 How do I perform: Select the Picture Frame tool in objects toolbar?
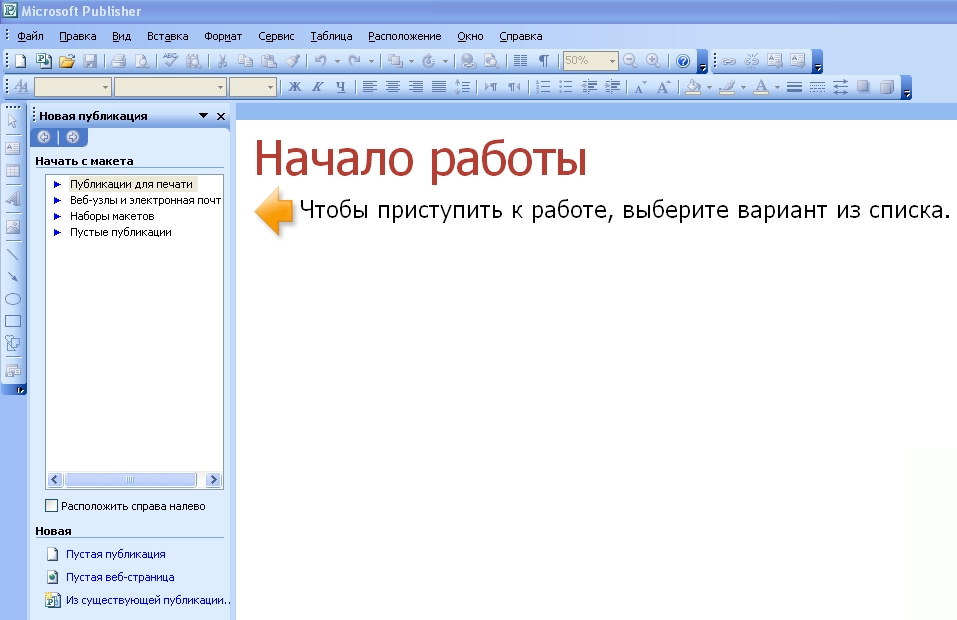pos(12,227)
